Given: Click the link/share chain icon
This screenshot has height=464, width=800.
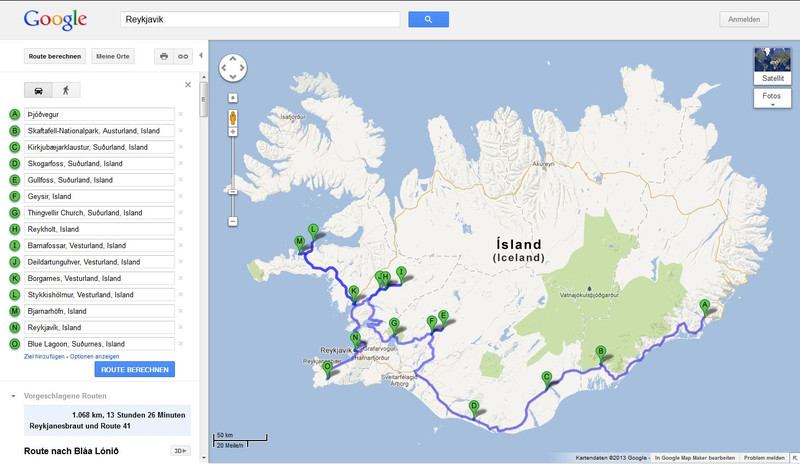Looking at the screenshot, I should [x=183, y=56].
